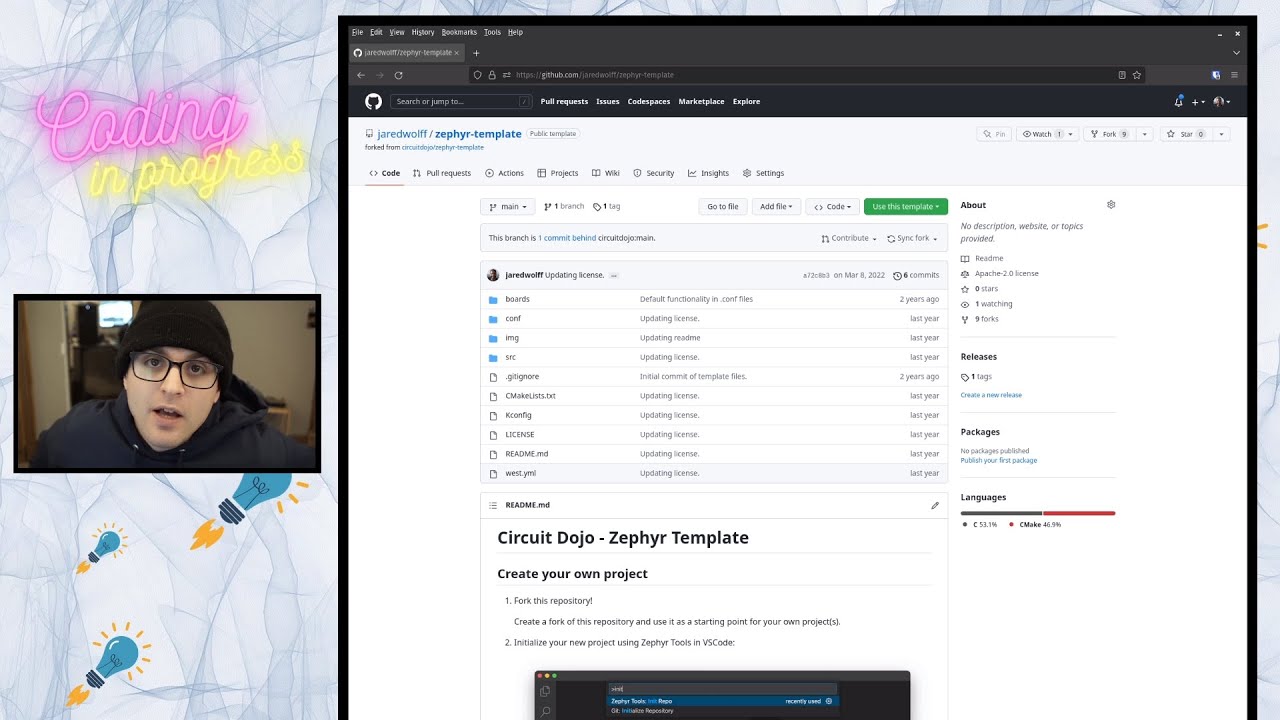Open the Security tab
The image size is (1280, 720).
[654, 173]
